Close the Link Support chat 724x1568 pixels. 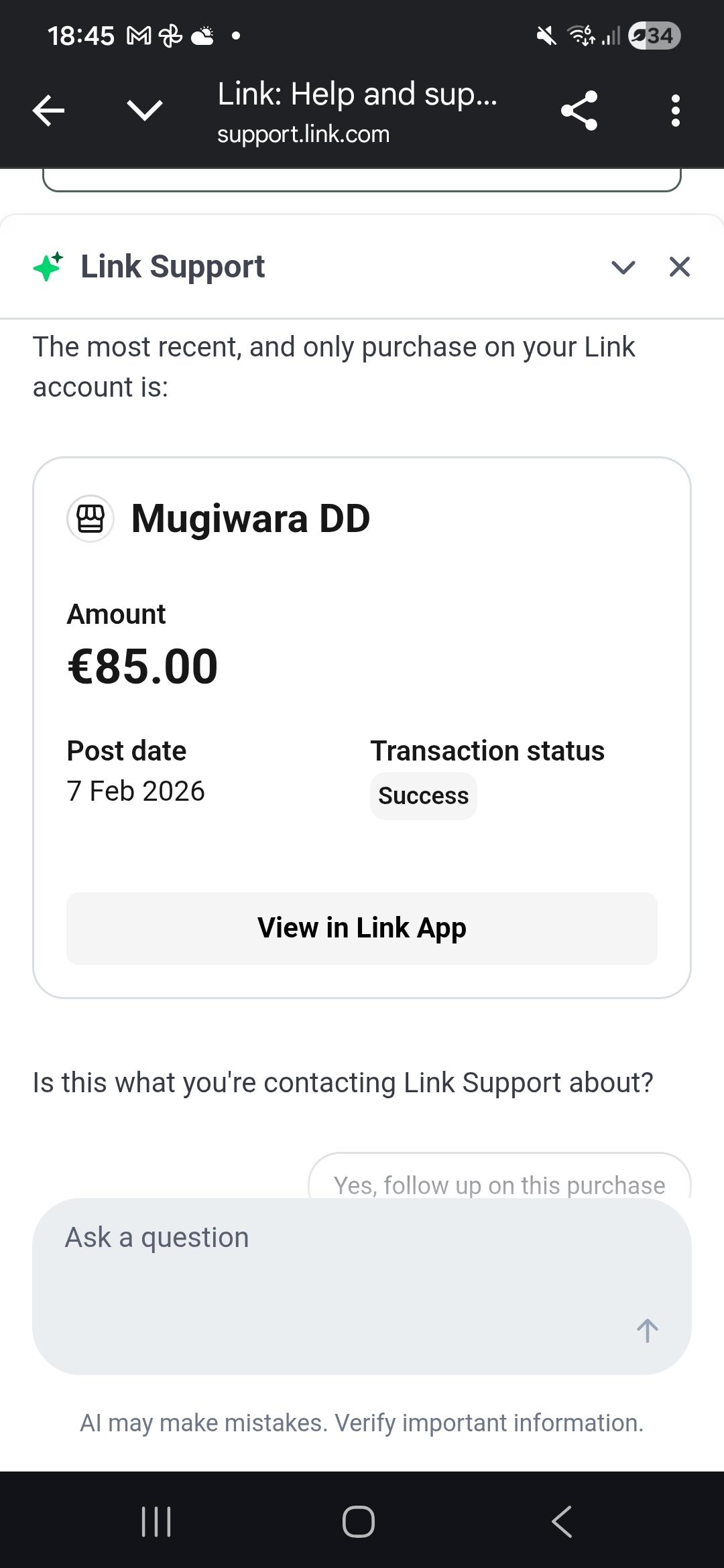680,267
